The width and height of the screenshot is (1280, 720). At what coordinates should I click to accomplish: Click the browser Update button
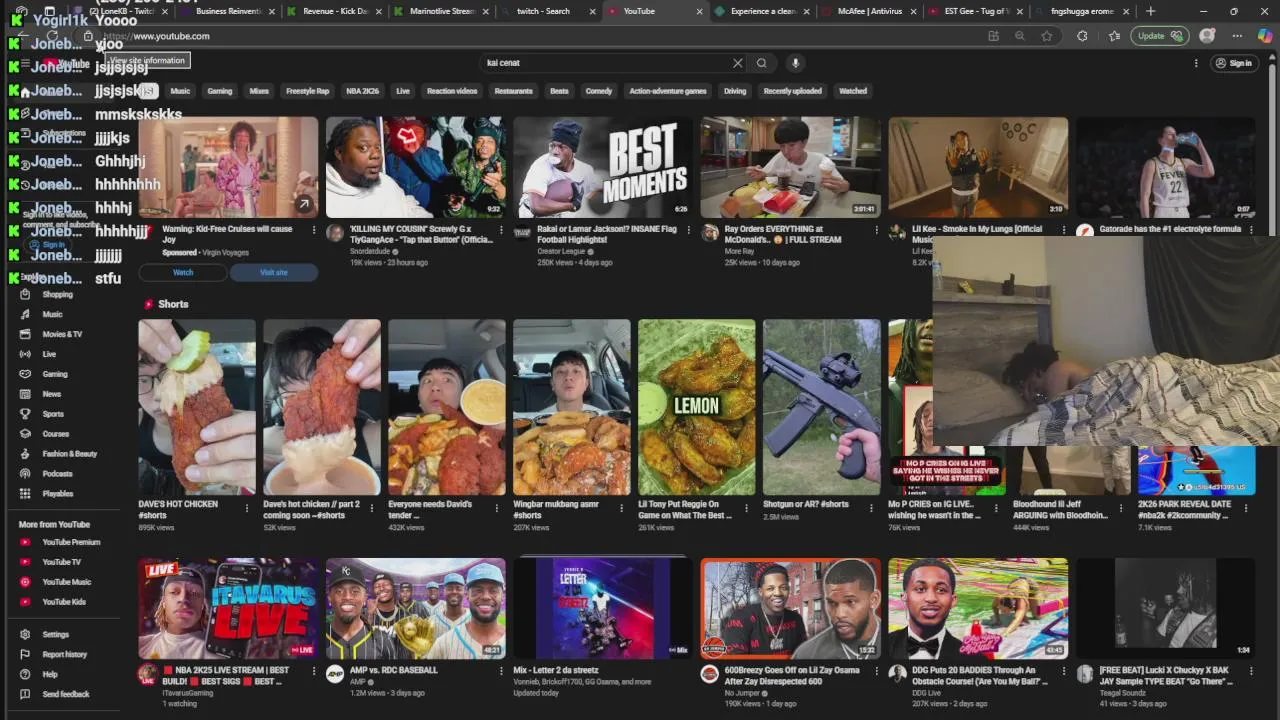tap(1159, 36)
